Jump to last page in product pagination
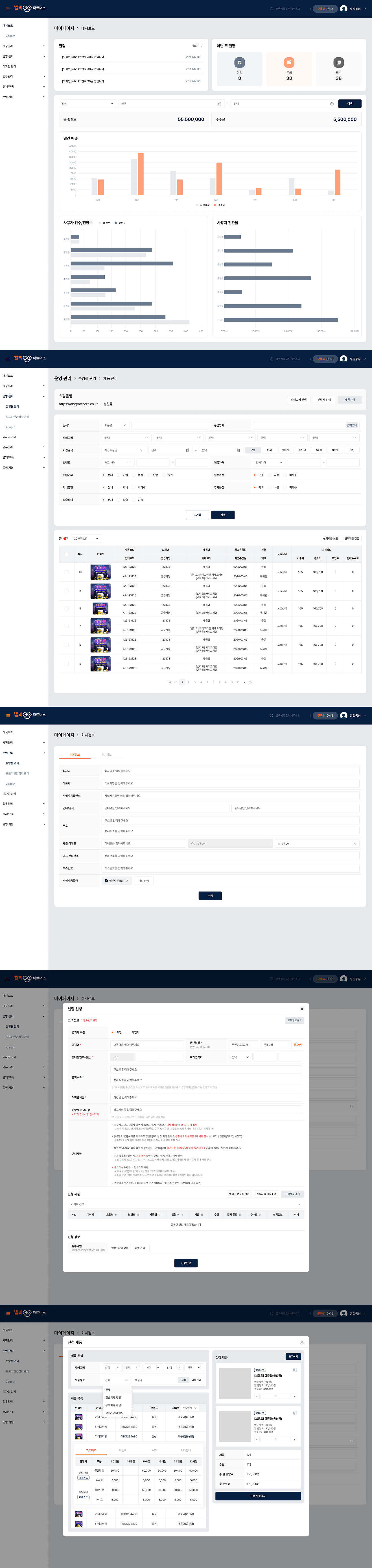This screenshot has height=1568, width=372. coord(250,682)
